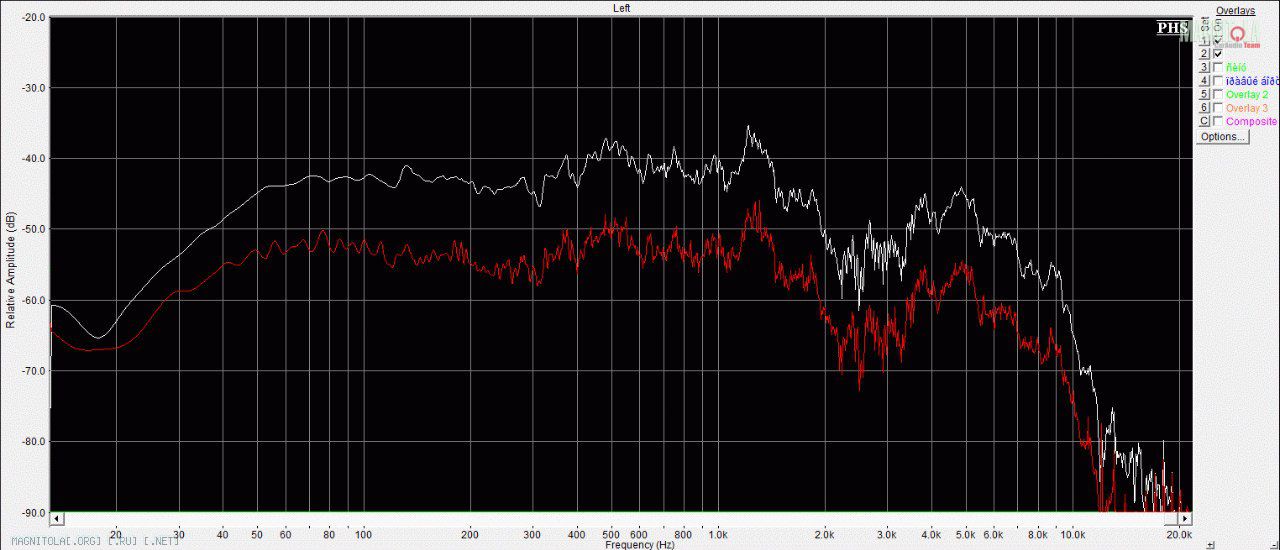Click overlay Set button 6

pyautogui.click(x=1204, y=107)
